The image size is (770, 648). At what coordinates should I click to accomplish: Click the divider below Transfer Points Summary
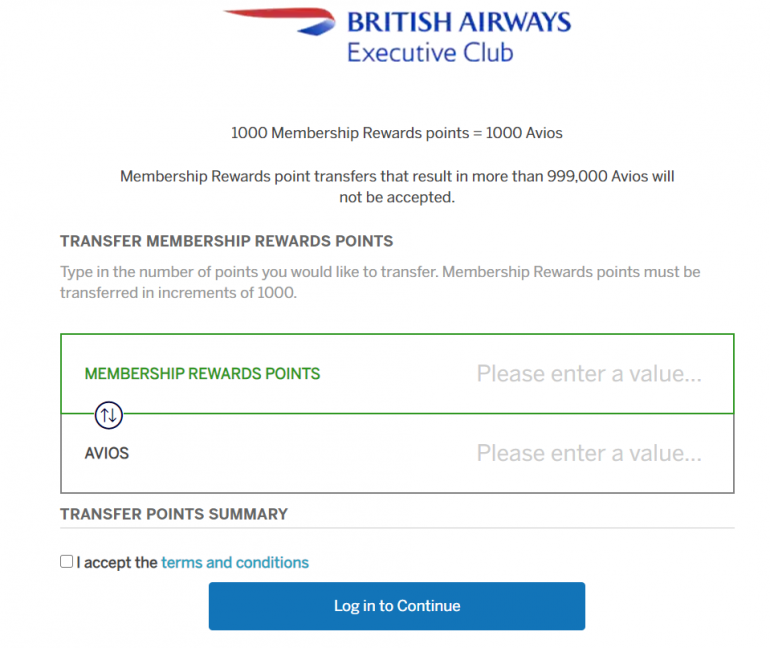(x=397, y=528)
